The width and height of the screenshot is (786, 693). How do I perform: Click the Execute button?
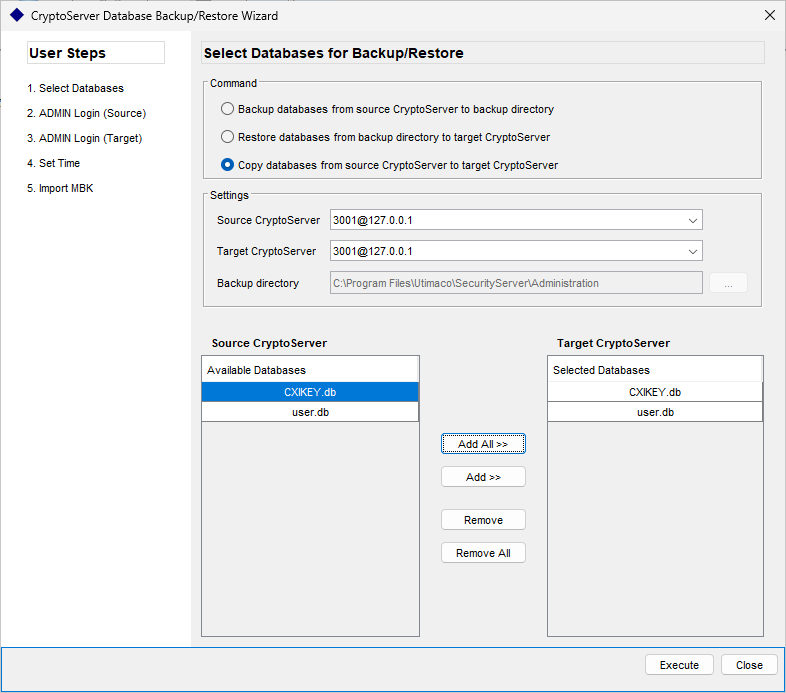click(x=679, y=665)
